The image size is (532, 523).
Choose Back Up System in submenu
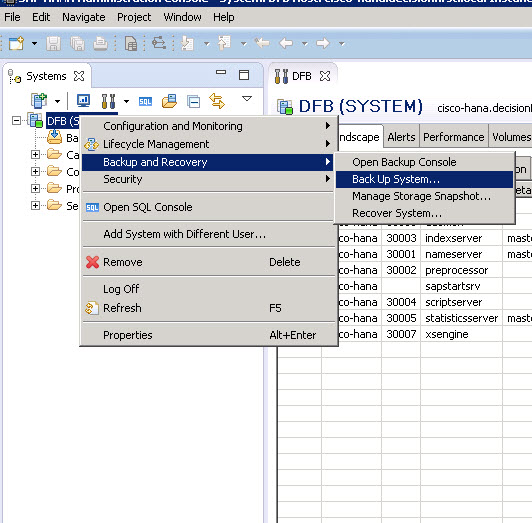pos(424,179)
